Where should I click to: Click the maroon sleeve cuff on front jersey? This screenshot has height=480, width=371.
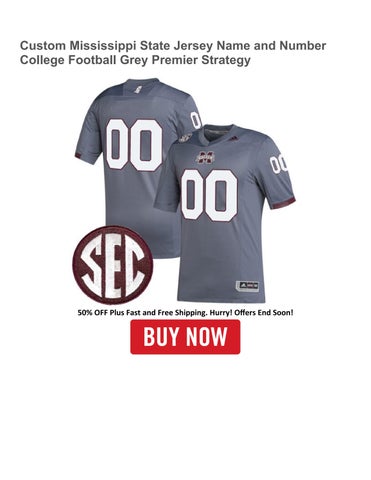click(x=283, y=203)
